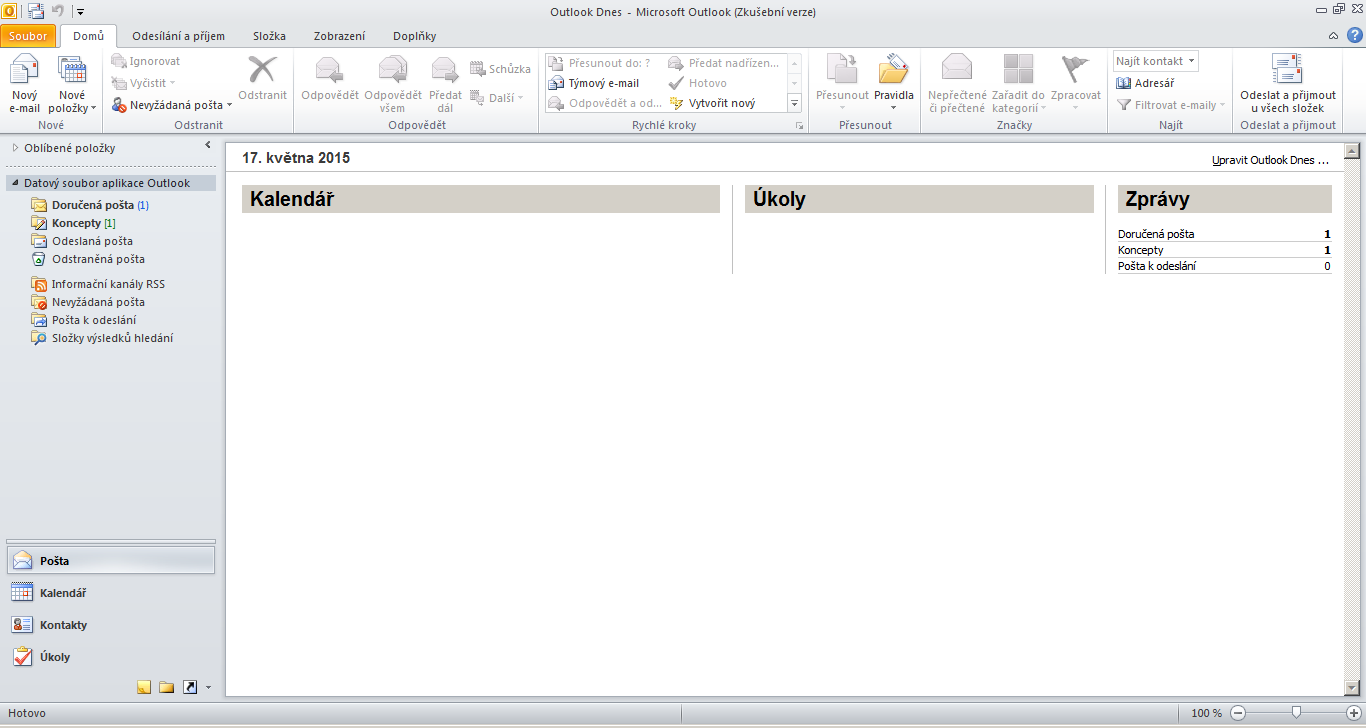The image size is (1366, 728).
Task: Click the Notes icon in navigation bottom
Action: pos(144,687)
